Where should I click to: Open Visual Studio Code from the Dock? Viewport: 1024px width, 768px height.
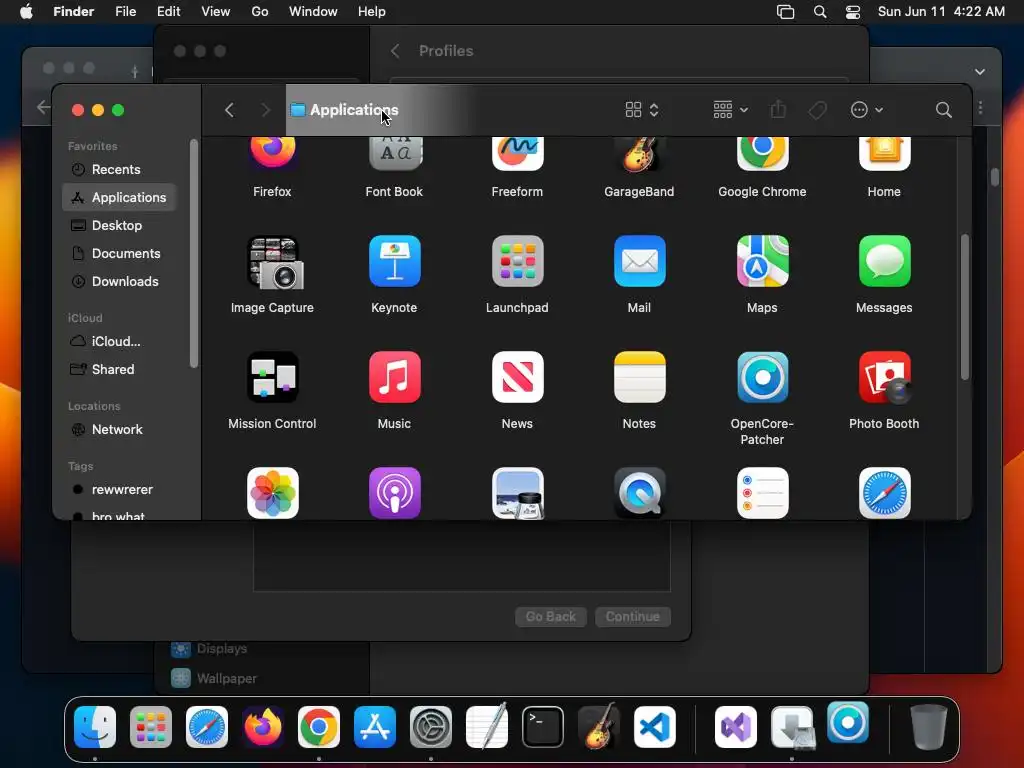(x=654, y=727)
